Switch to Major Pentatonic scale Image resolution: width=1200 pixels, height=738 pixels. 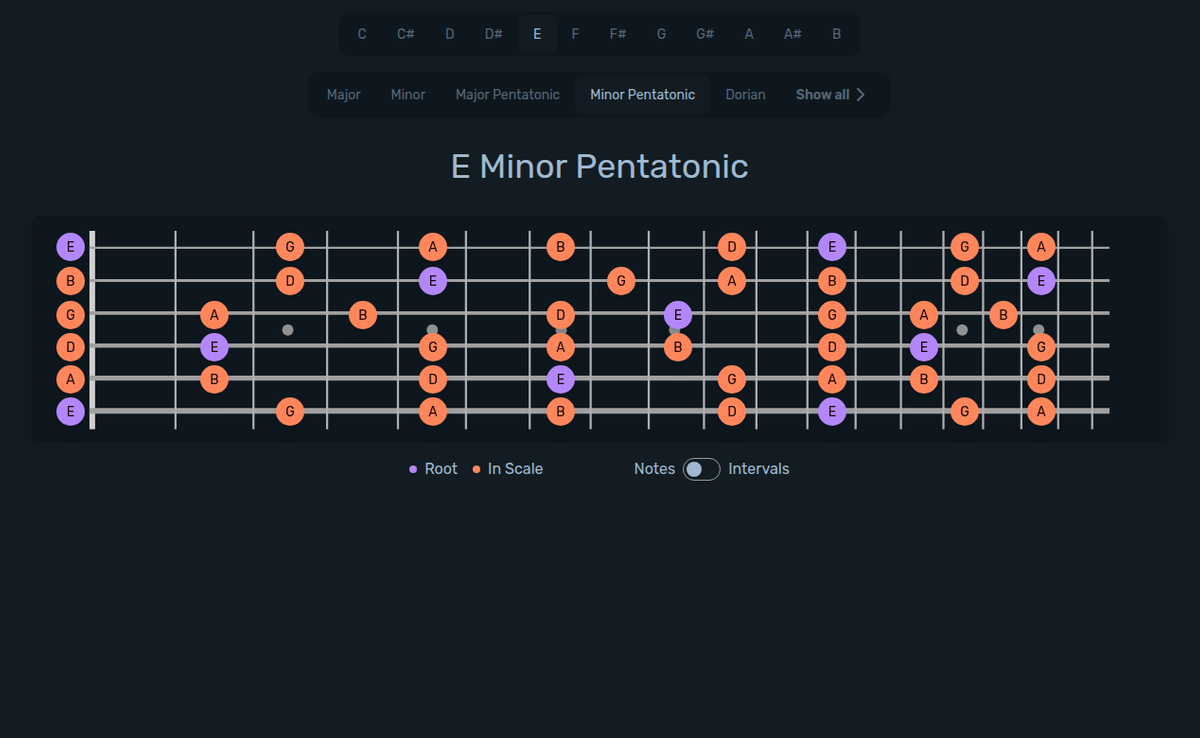[x=507, y=94]
